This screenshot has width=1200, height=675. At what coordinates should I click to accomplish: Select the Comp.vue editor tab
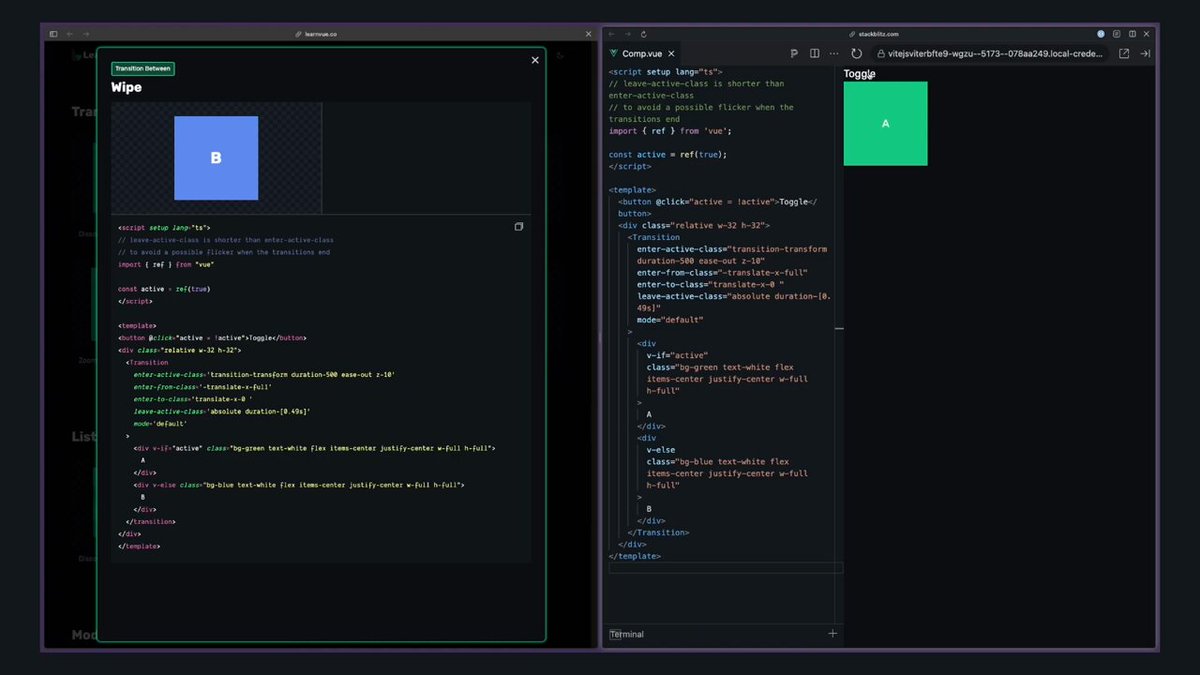(x=640, y=53)
